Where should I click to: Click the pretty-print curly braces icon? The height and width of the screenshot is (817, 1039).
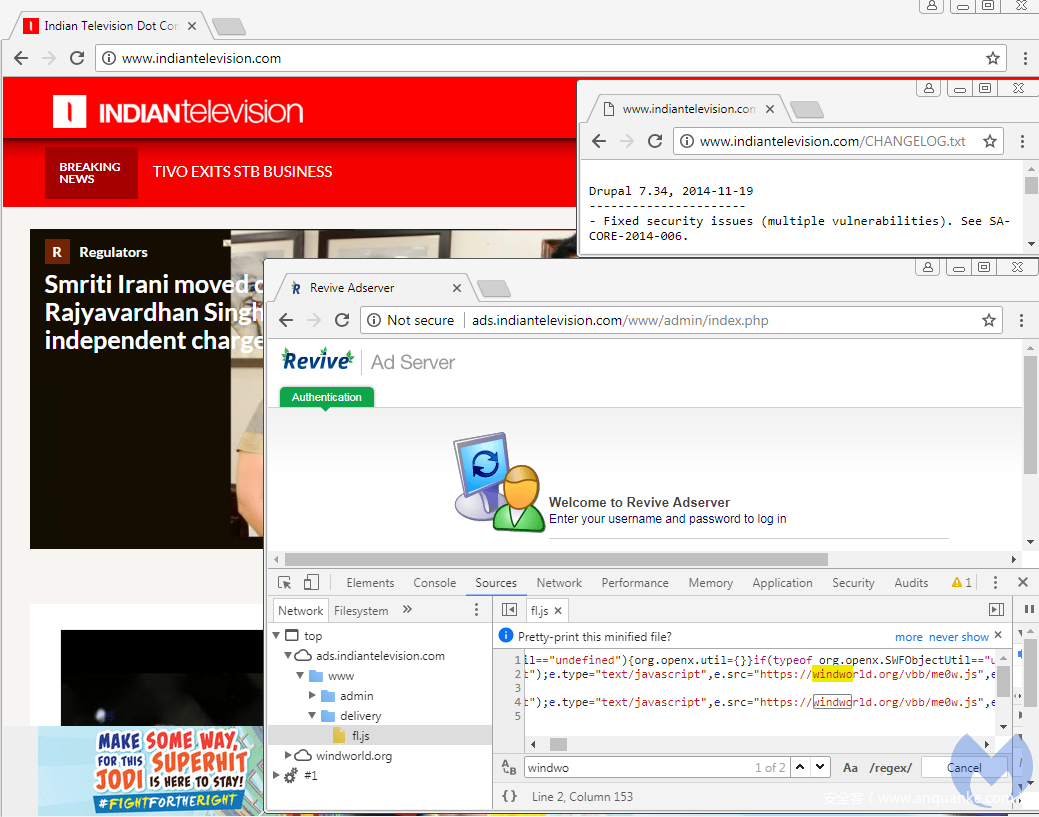(509, 797)
